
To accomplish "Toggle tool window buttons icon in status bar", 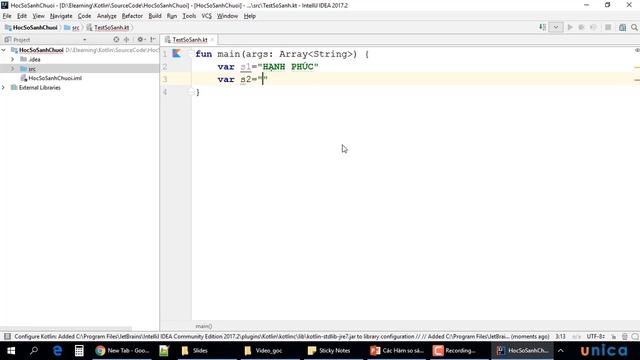I will 7,336.
